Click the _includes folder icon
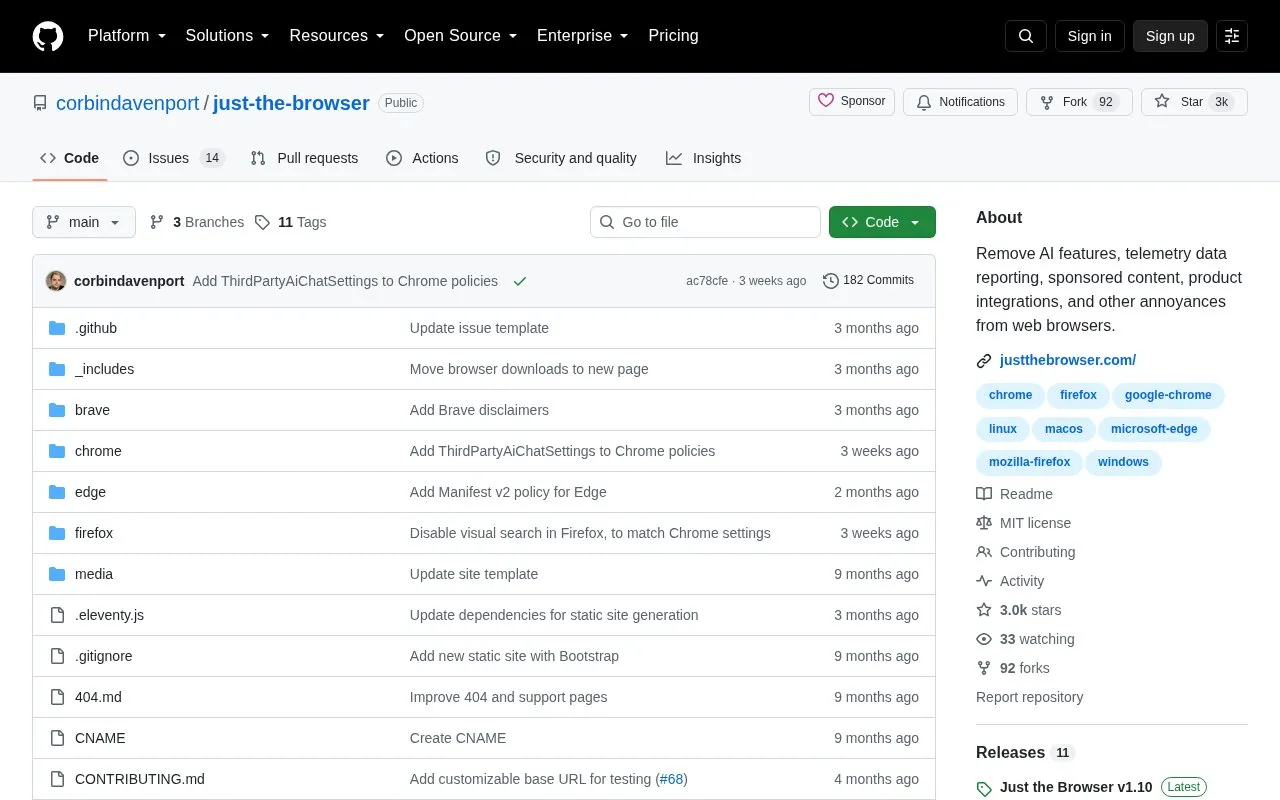This screenshot has width=1280, height=800. (x=57, y=369)
